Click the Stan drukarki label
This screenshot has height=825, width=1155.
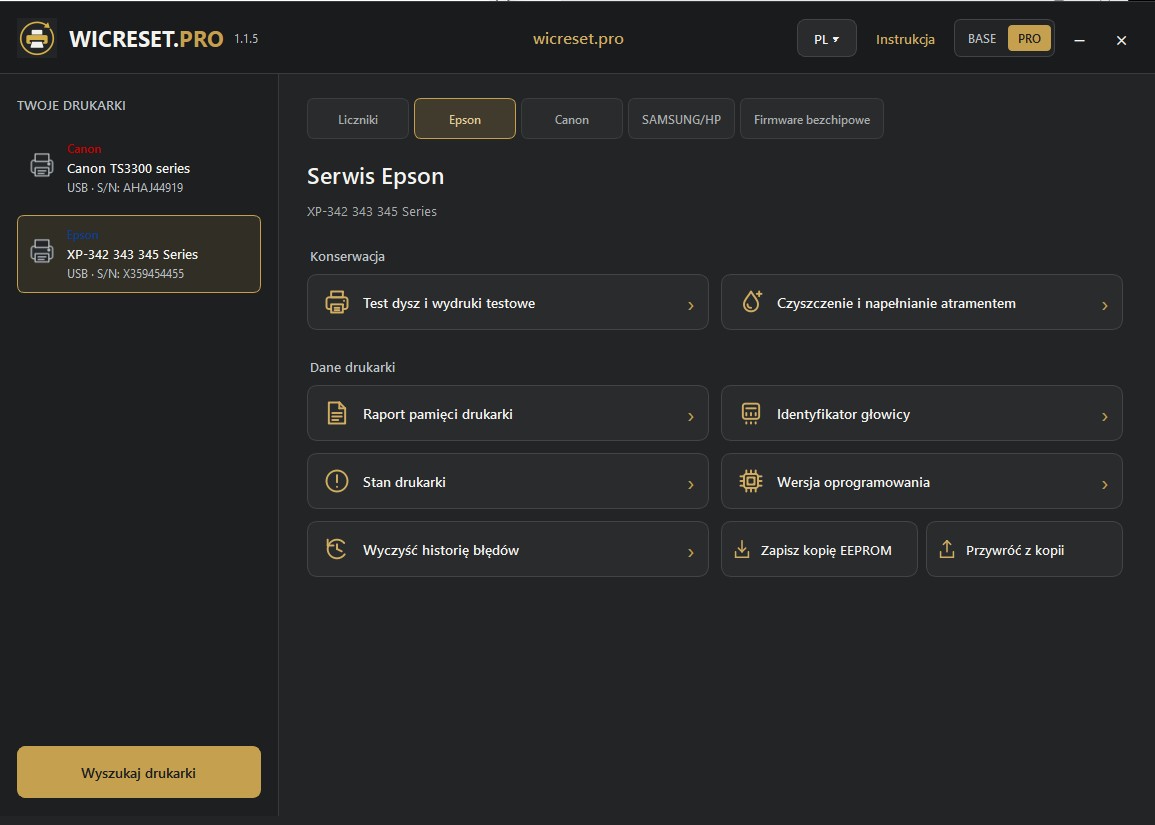[x=404, y=482]
